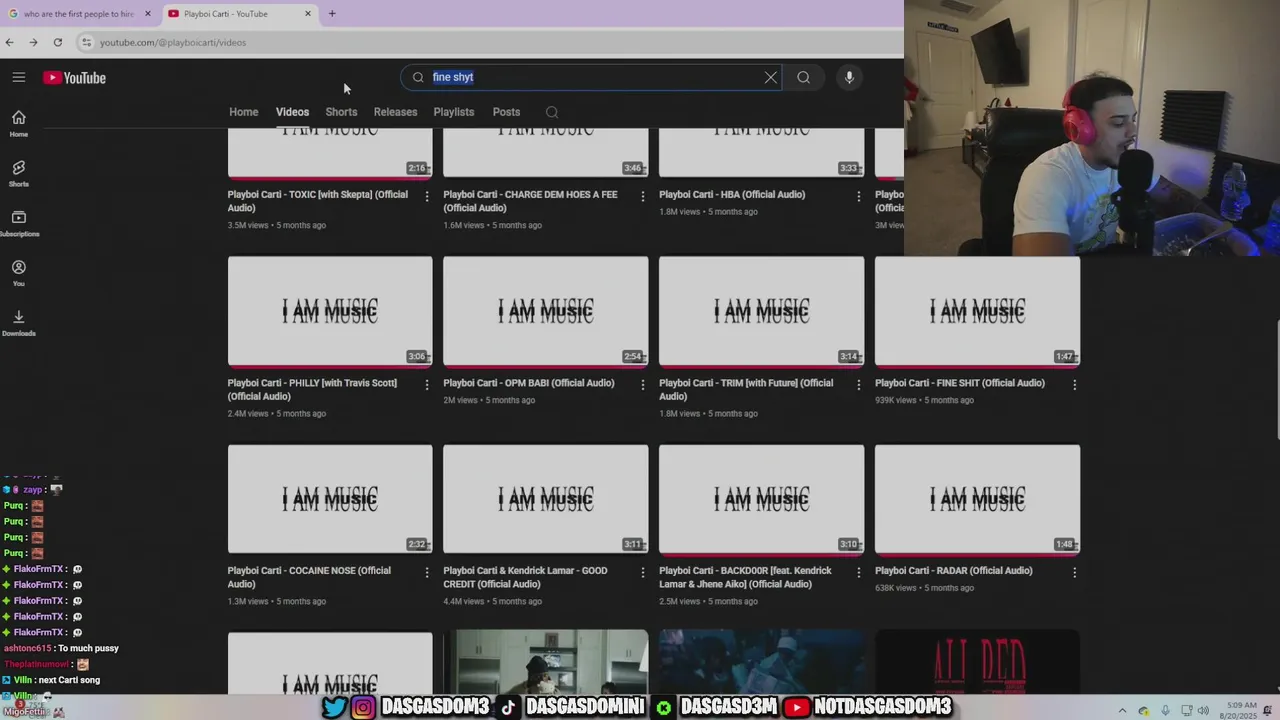Click the page vertical scrollbar
The image size is (1280, 720).
1277,380
